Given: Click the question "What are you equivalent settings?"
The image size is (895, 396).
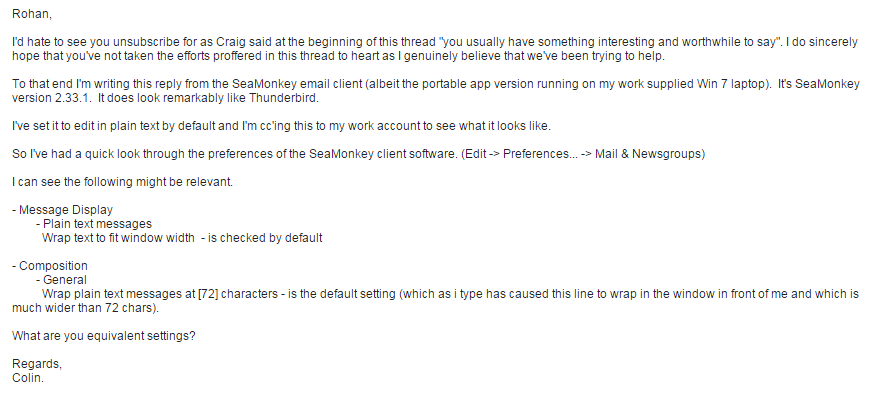Looking at the screenshot, I should [x=104, y=336].
